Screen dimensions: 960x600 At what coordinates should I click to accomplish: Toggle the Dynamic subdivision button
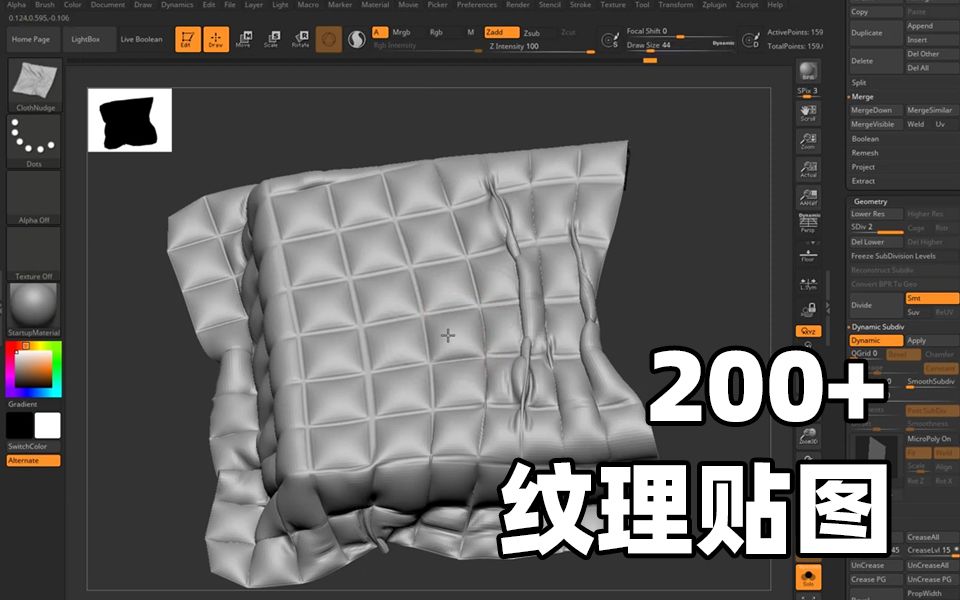pyautogui.click(x=876, y=340)
